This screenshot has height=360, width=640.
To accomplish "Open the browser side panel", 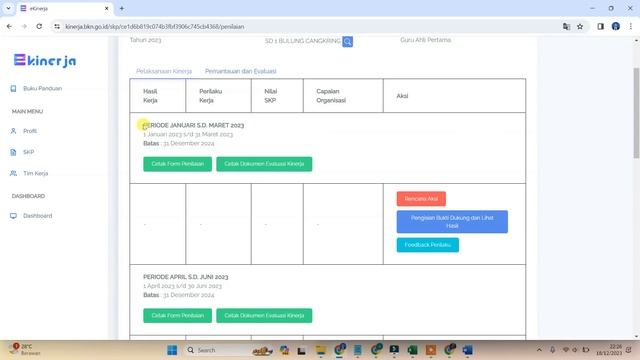I will (600, 27).
